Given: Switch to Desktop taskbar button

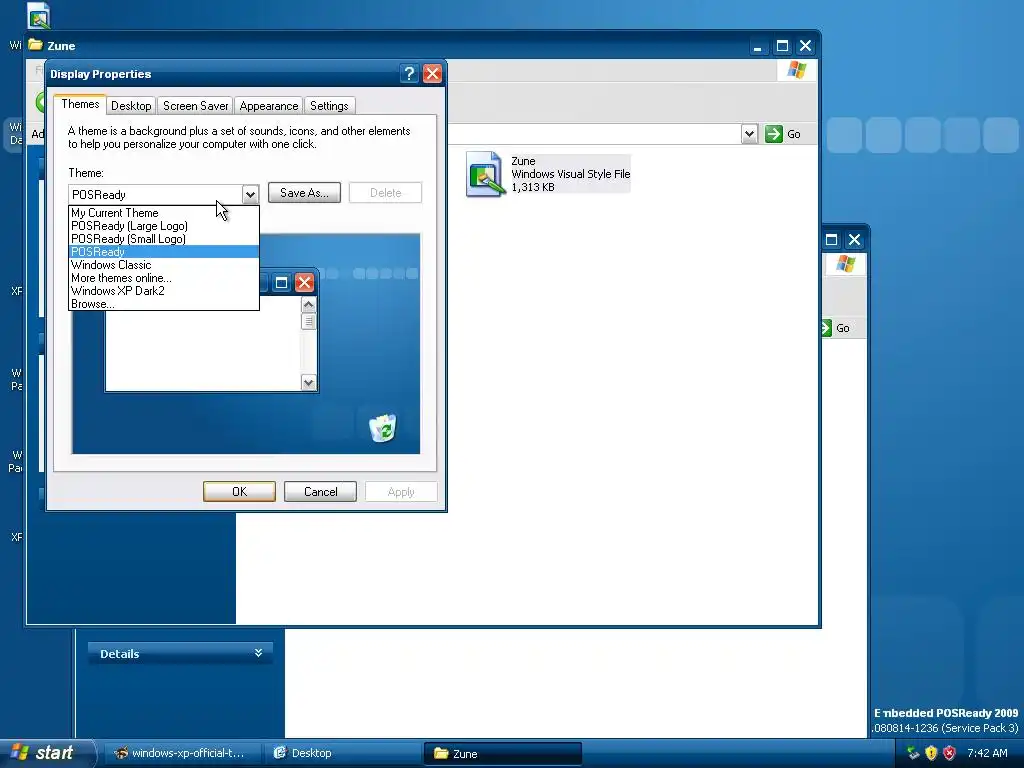Looking at the screenshot, I should [343, 753].
